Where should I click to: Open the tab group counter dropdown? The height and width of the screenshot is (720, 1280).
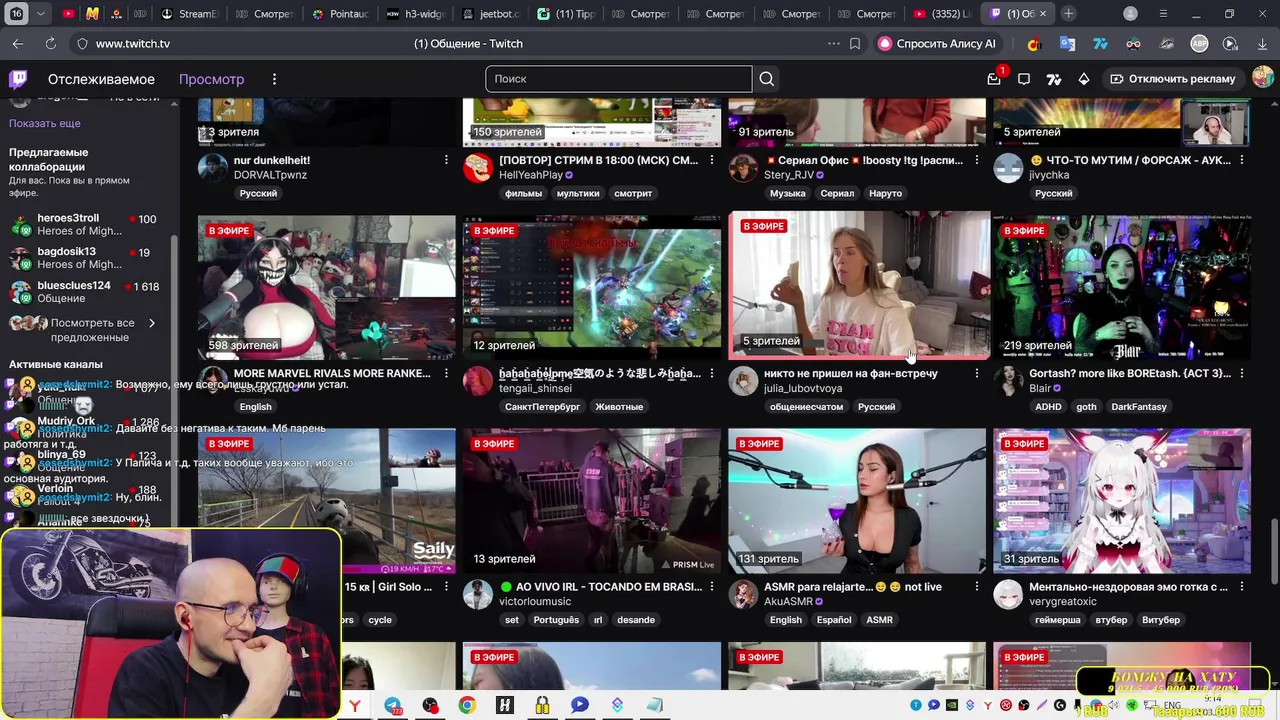pyautogui.click(x=40, y=14)
